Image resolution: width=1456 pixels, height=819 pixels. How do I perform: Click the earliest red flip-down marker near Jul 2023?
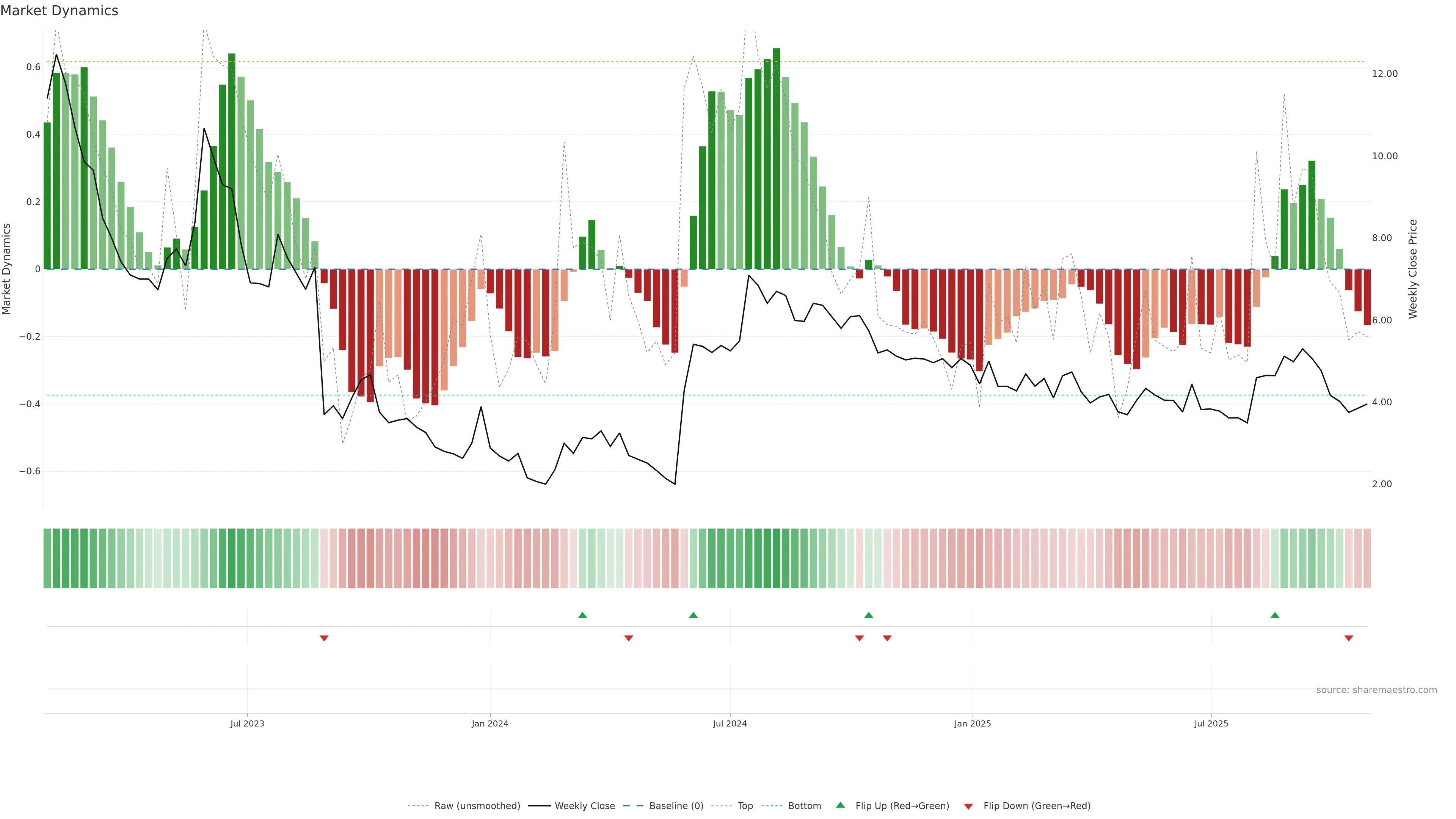click(324, 638)
